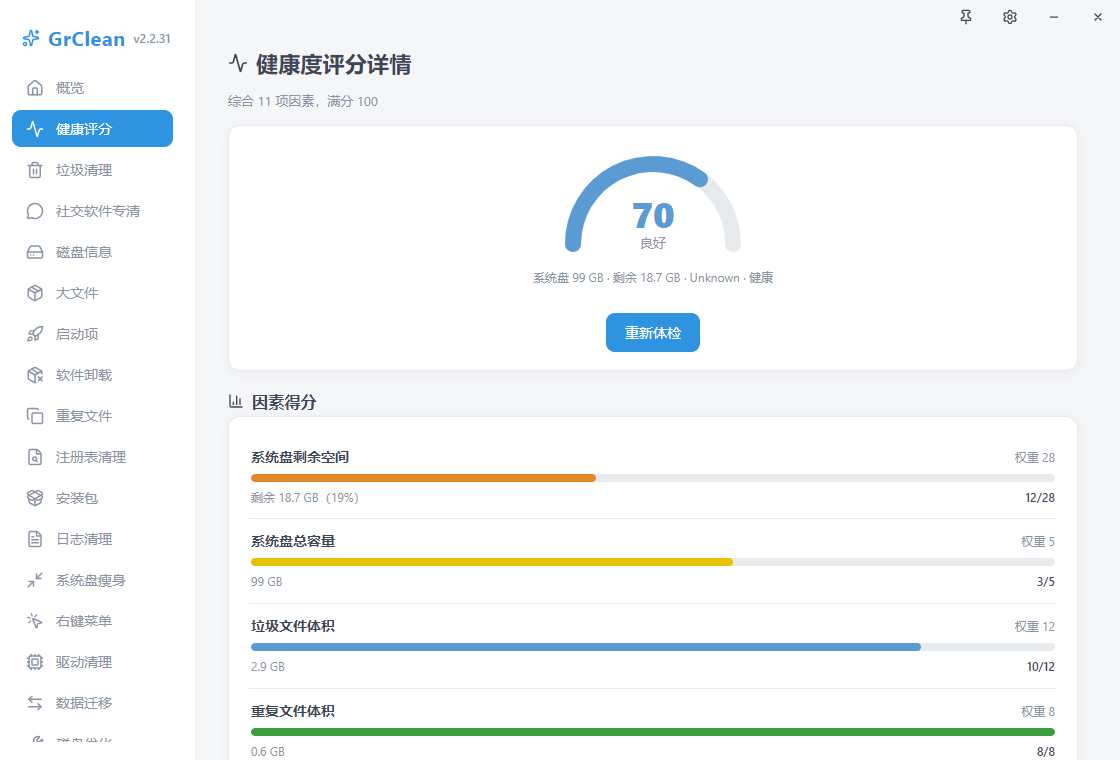
Task: Click the 3/5 score value
Action: (x=1046, y=582)
